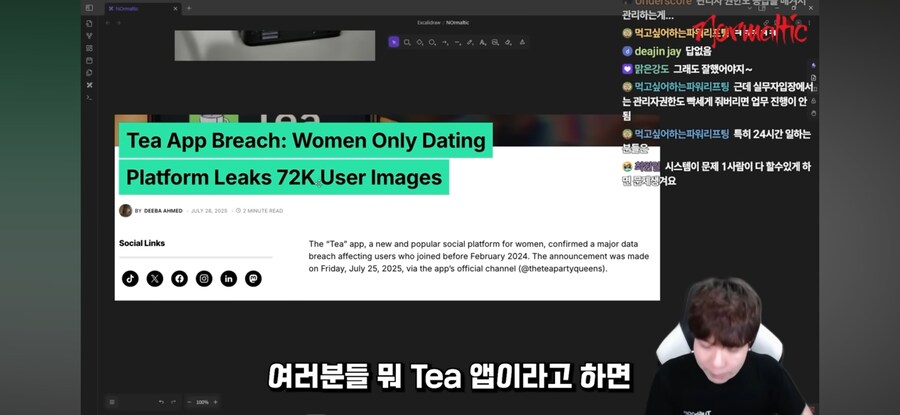The image size is (900, 415).
Task: Open a new tab with plus
Action: click(x=189, y=9)
